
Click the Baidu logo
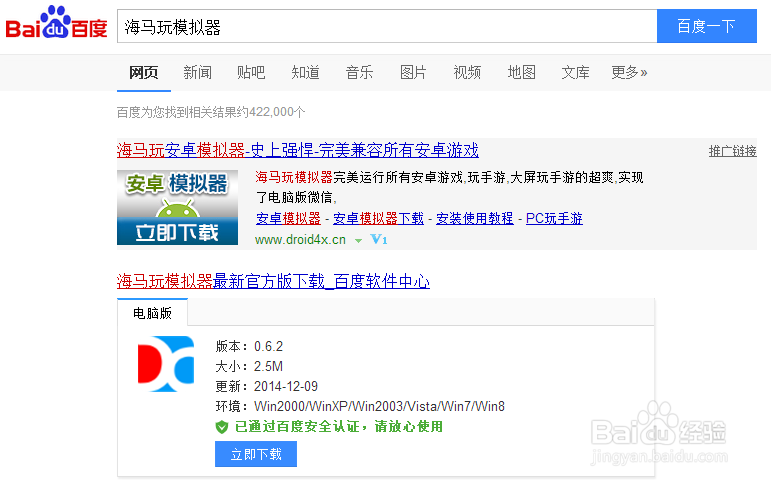(56, 23)
